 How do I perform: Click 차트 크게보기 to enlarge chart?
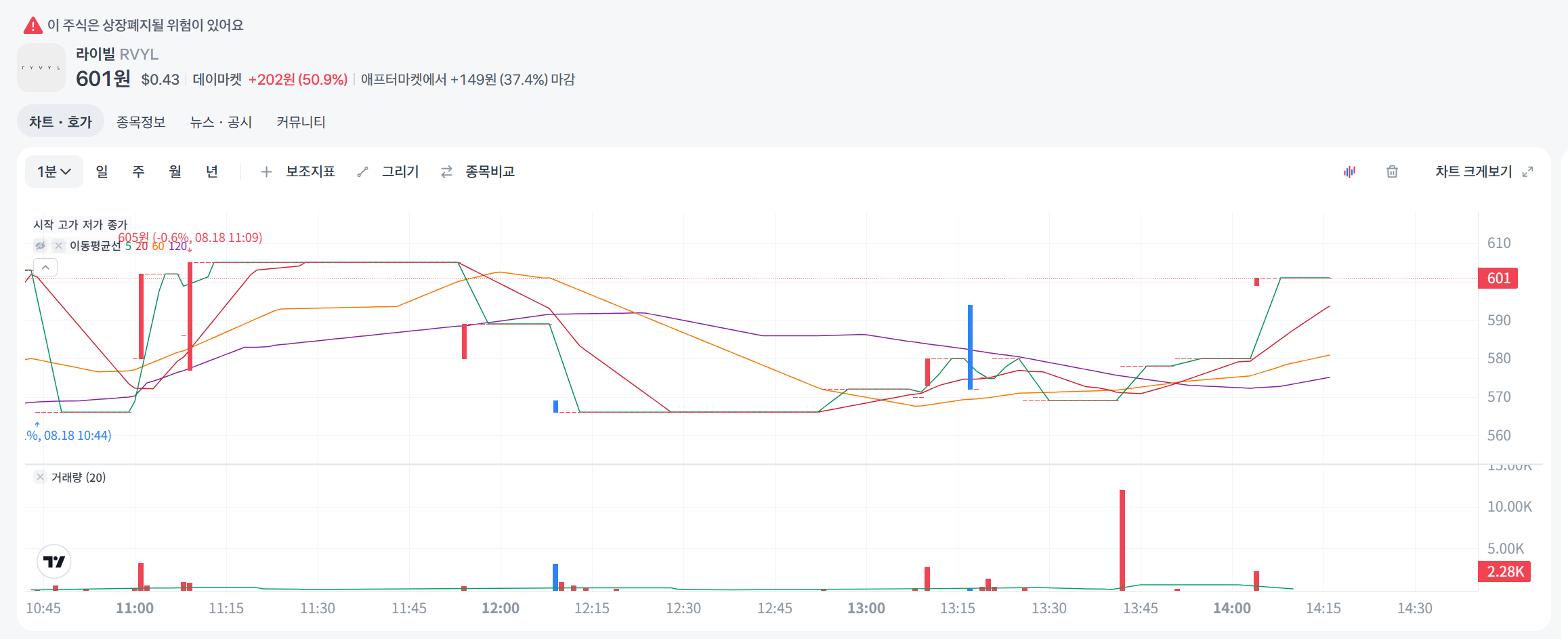tap(1484, 171)
